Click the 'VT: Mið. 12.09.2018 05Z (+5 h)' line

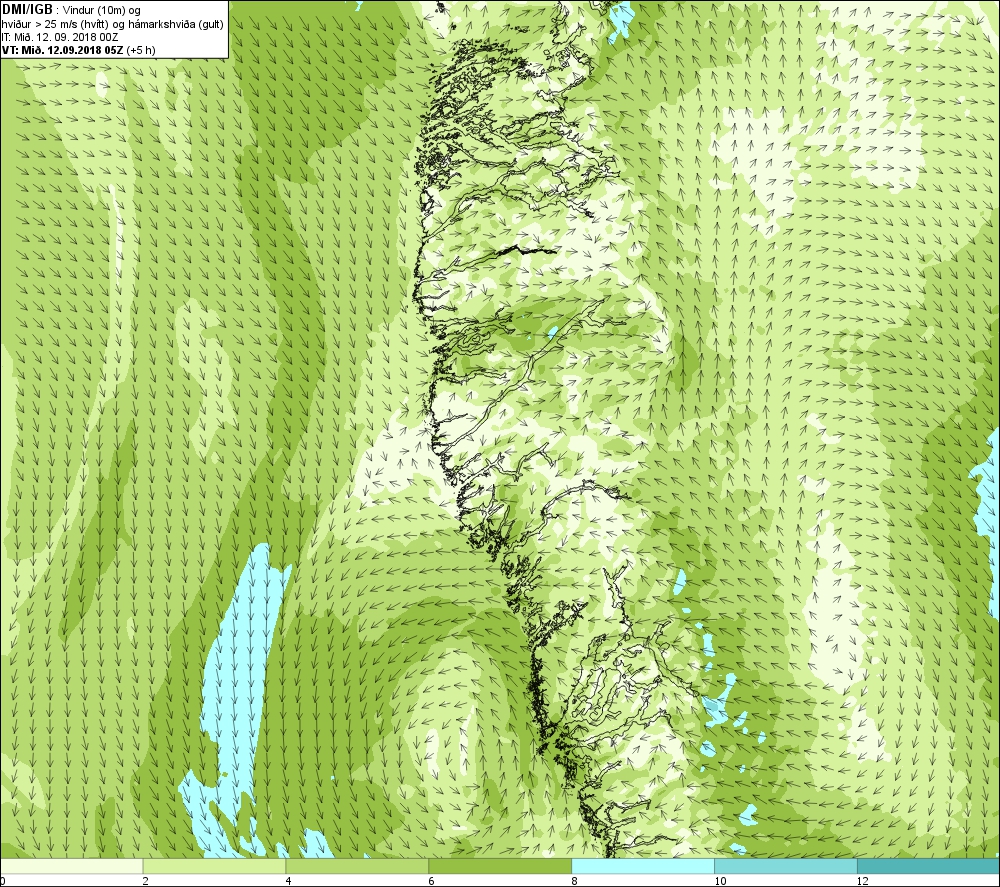(x=78, y=50)
